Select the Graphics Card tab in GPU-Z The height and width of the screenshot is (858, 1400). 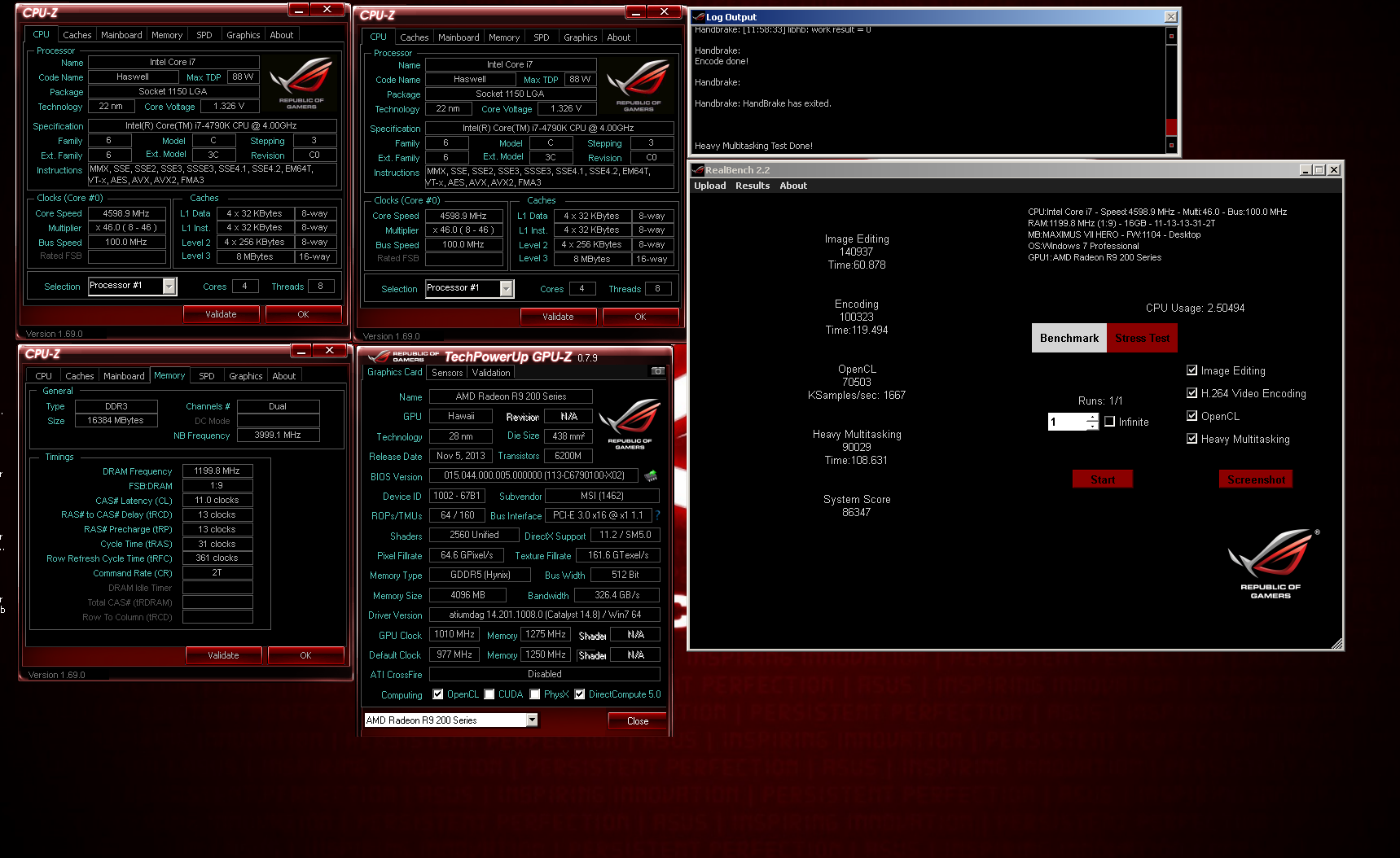pos(394,372)
